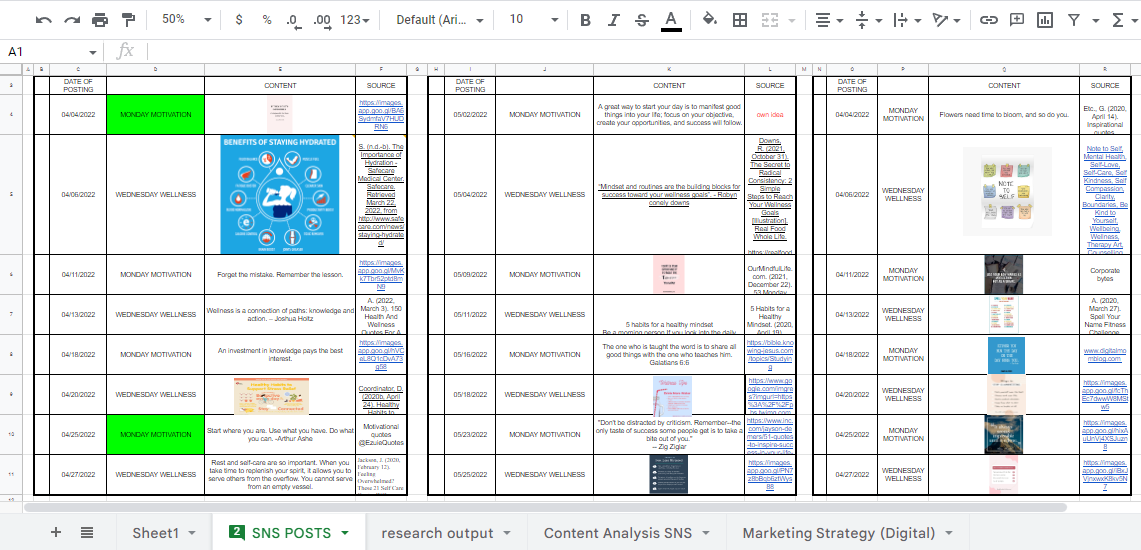Format as currency with dollar sign
Screen dimensions: 1141x550
click(239, 20)
